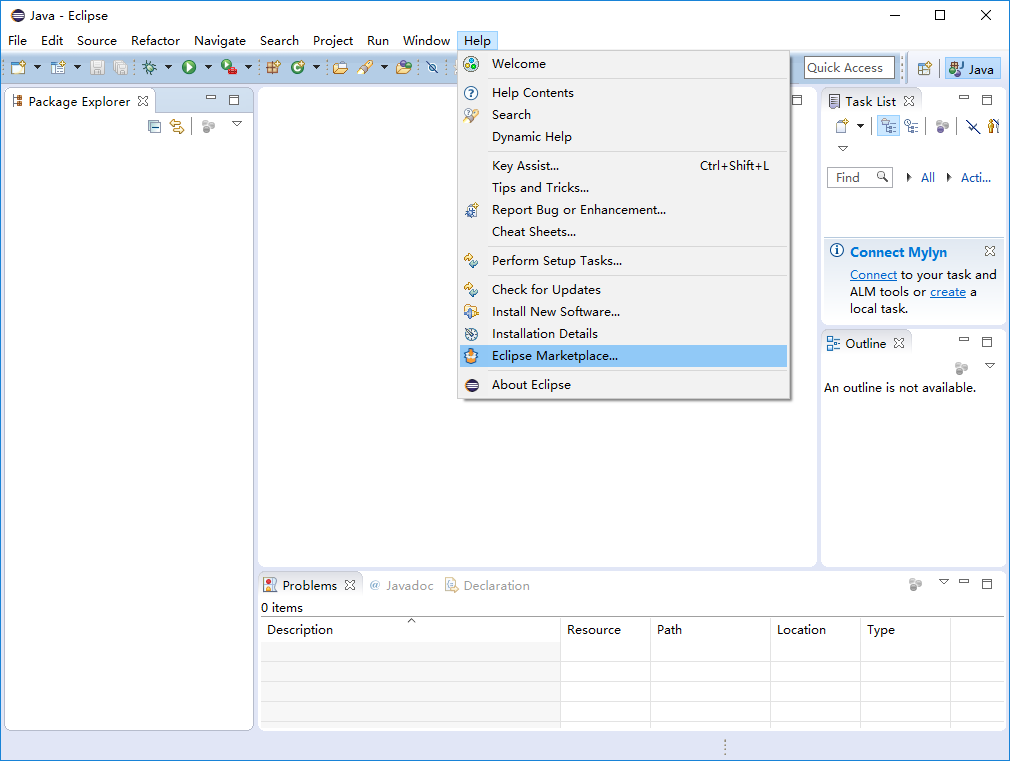This screenshot has width=1010, height=761.
Task: Switch to the Java perspective button
Action: (972, 68)
